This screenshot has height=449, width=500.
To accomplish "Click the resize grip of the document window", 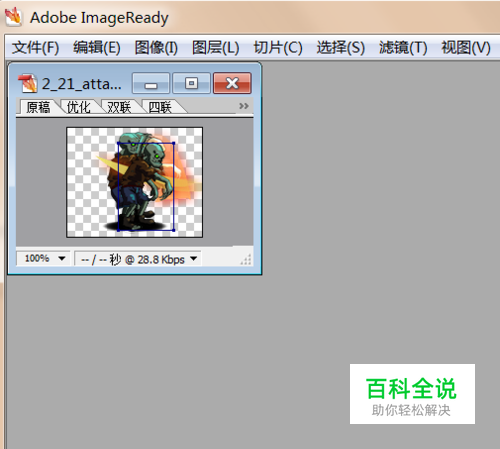I will pos(246,259).
